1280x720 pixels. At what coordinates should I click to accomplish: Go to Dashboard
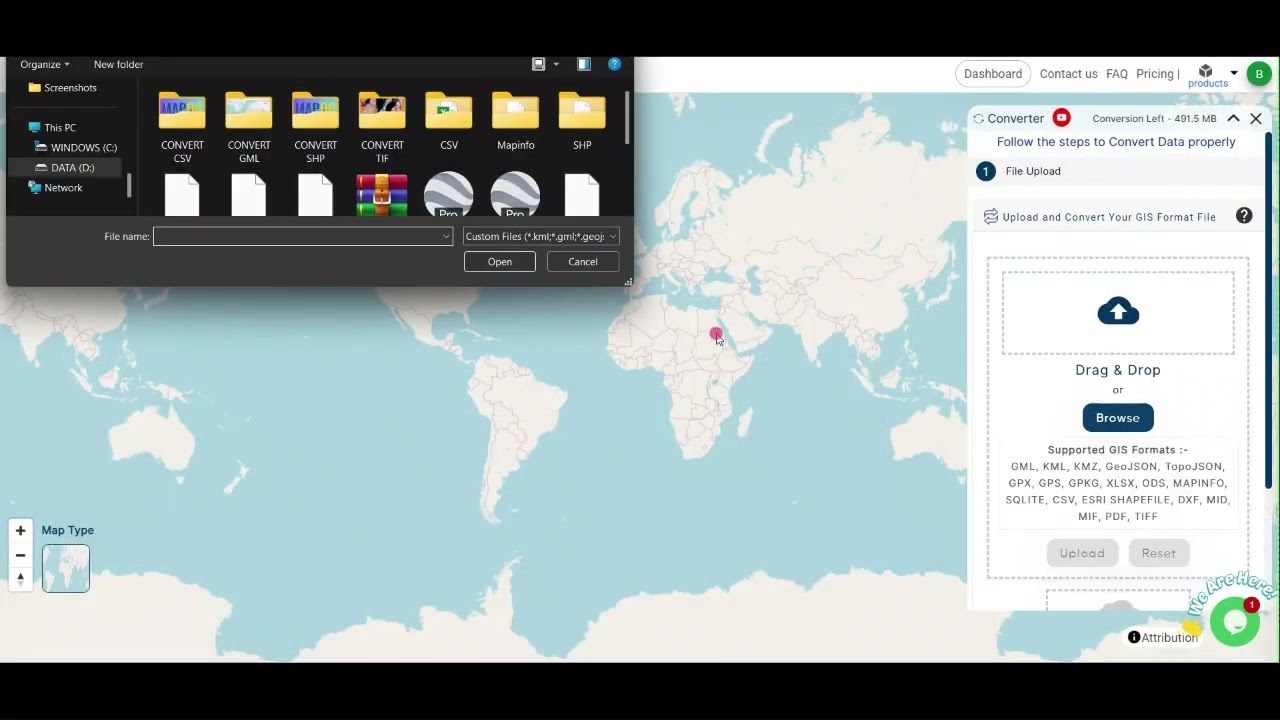[993, 74]
